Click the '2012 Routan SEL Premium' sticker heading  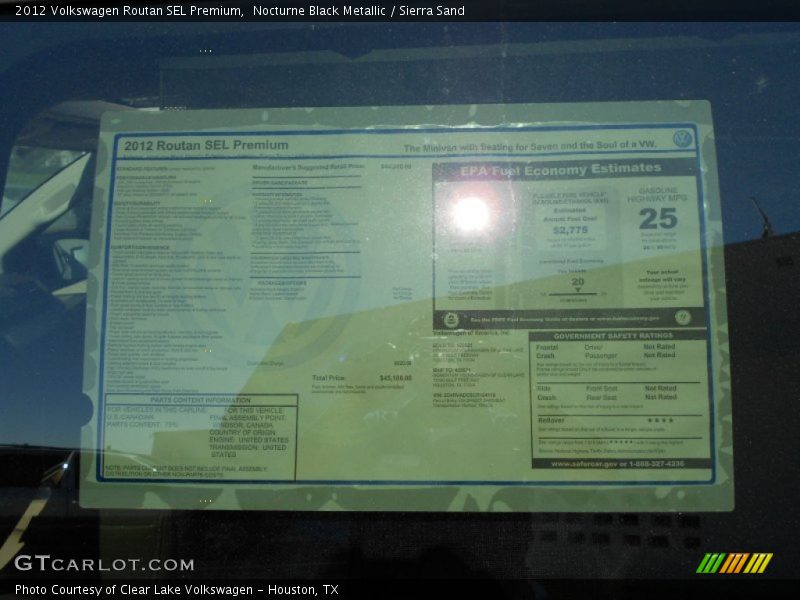(206, 145)
